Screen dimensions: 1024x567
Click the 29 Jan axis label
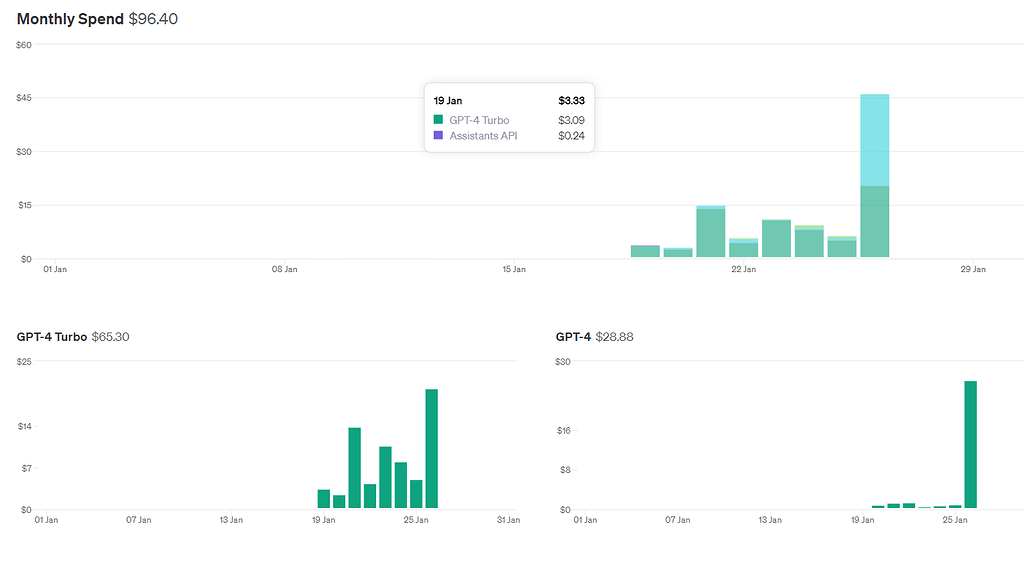973,269
